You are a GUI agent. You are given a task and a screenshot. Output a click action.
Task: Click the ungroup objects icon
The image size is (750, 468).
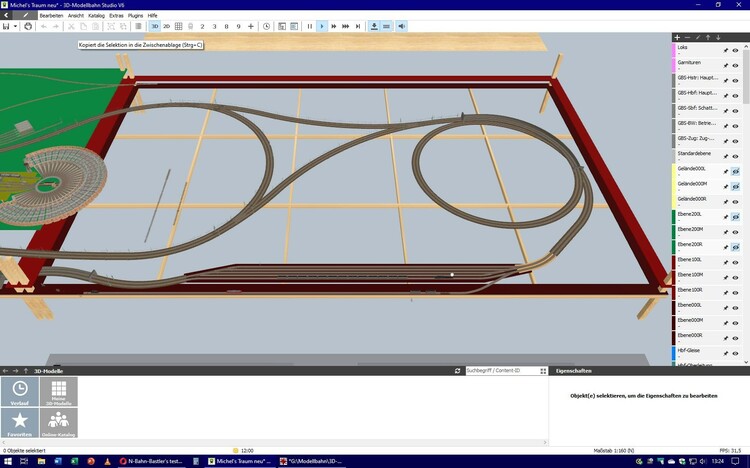pyautogui.click(x=123, y=26)
